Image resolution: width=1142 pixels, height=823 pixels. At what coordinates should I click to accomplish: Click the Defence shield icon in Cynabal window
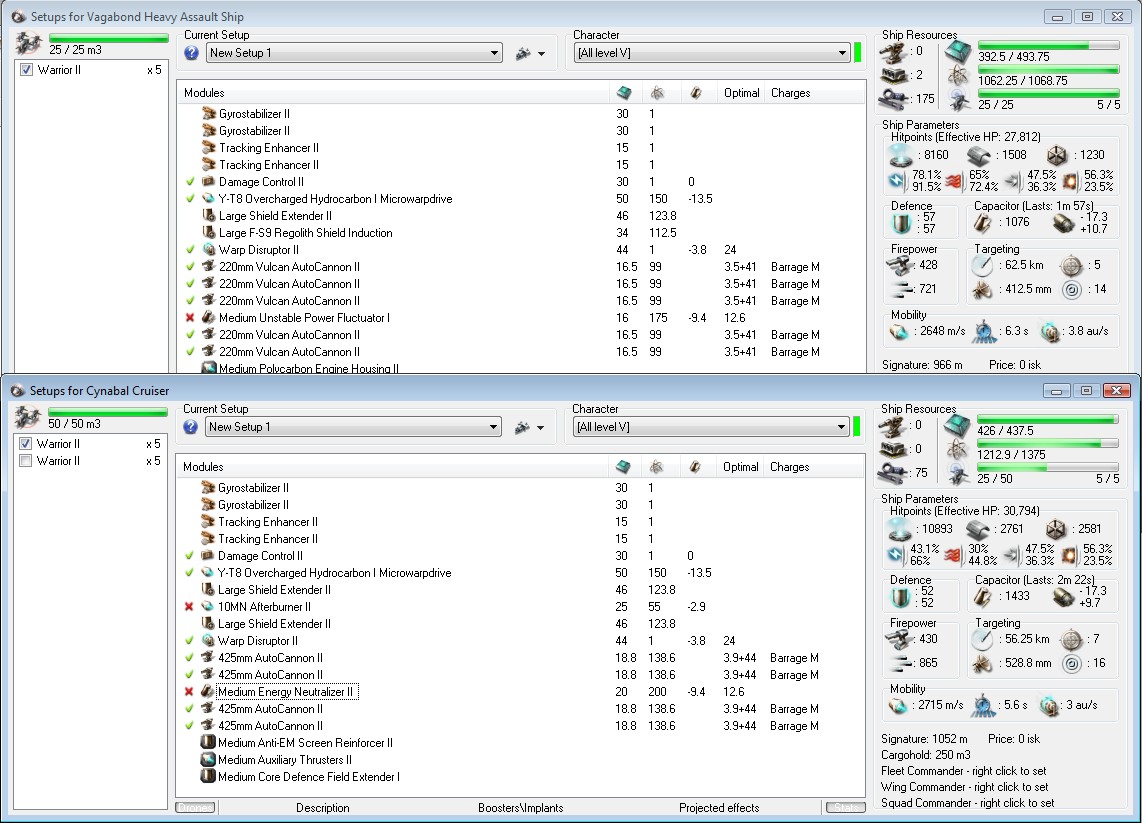click(x=901, y=596)
